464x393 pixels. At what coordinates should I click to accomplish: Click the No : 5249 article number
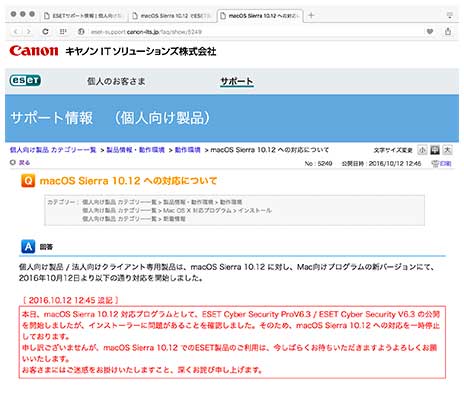point(318,163)
